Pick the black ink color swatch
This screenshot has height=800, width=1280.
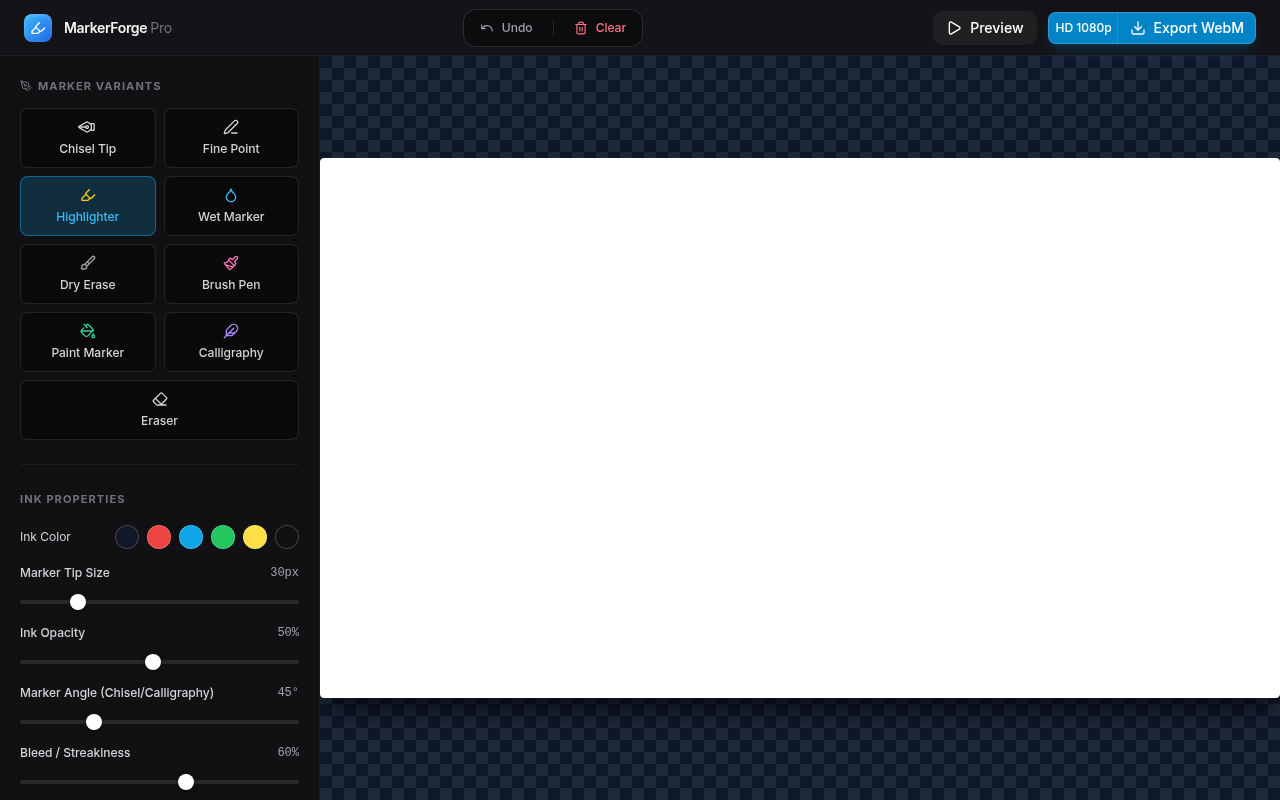tap(287, 537)
